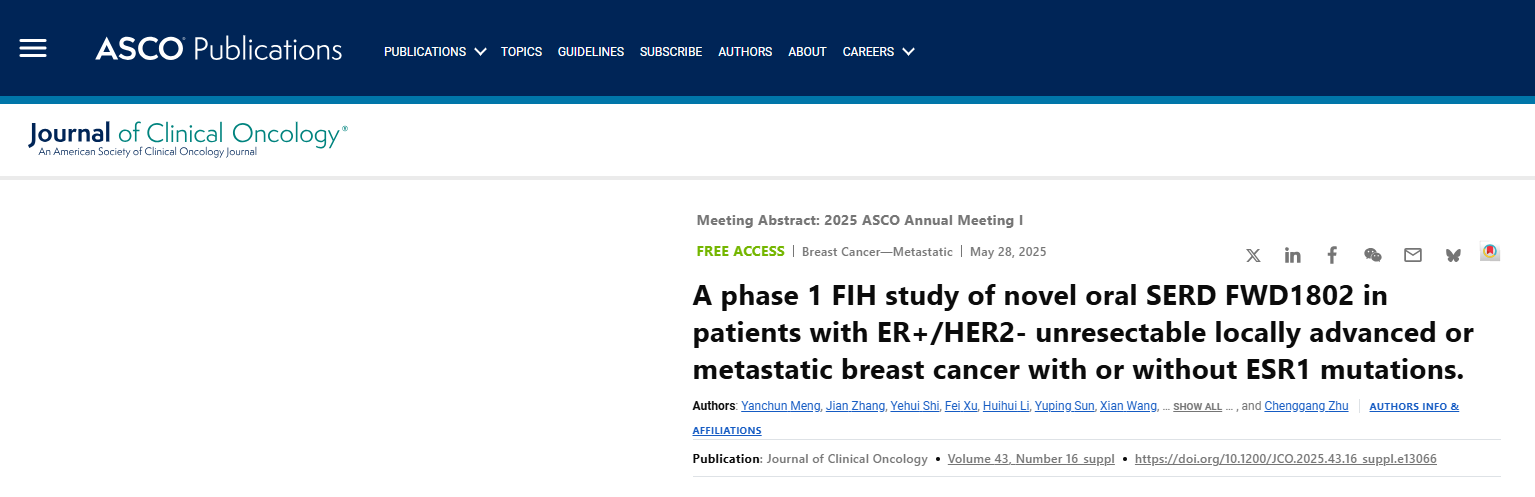1535x497 pixels.
Task: Share article on Facebook
Action: (x=1332, y=255)
